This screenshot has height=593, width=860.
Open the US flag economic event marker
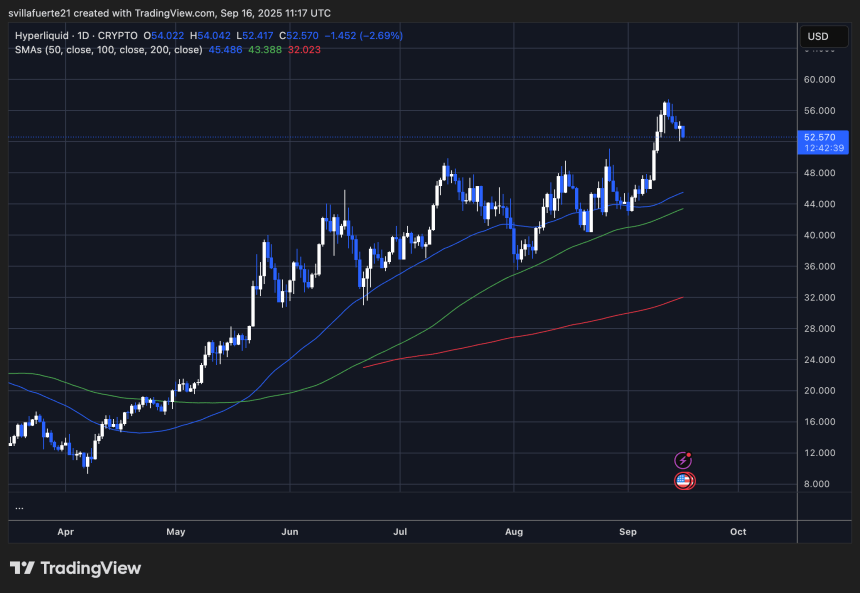point(683,480)
